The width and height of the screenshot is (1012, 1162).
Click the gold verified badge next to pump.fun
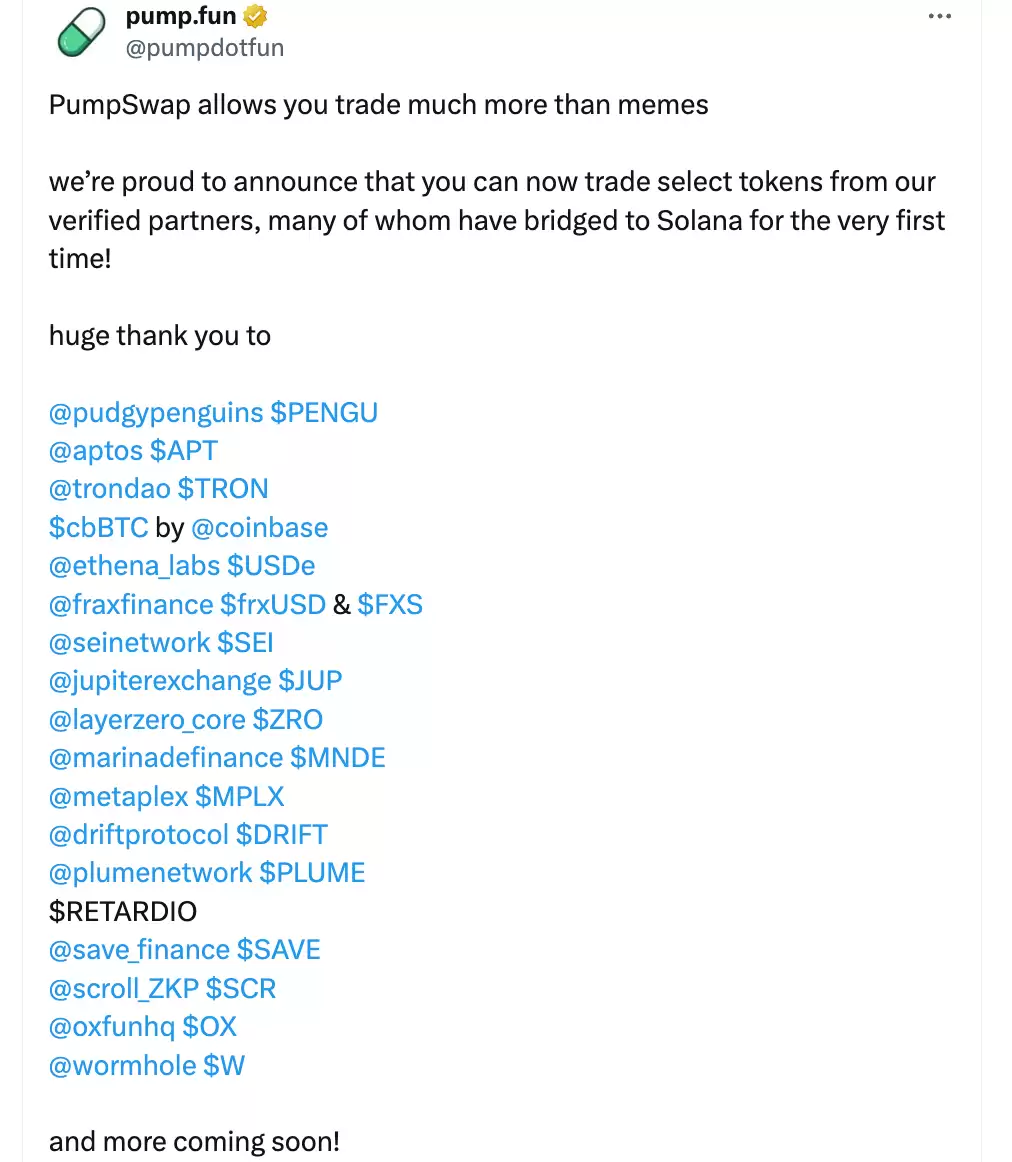pos(252,15)
